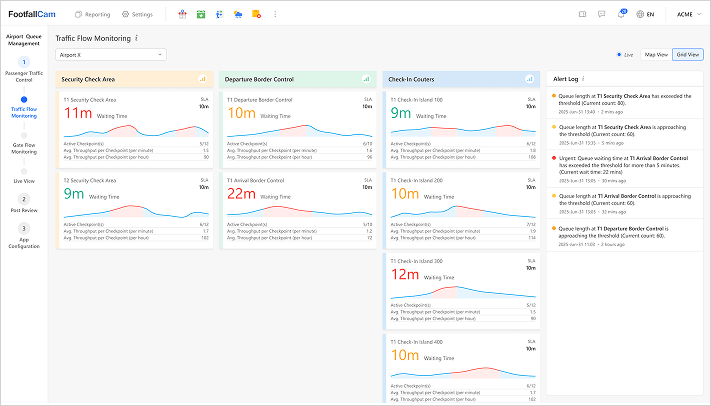Viewport: 711px width, 406px height.
Task: Open the chart icon in Check-In Couters header
Action: pyautogui.click(x=529, y=78)
